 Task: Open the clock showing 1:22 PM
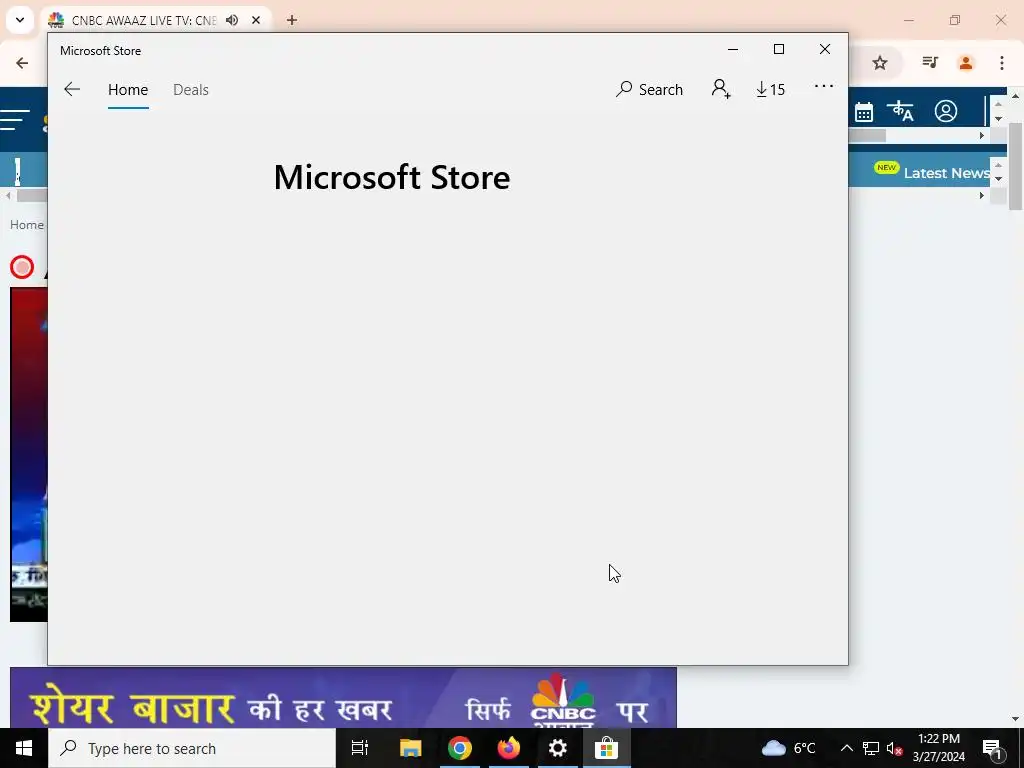tap(938, 748)
